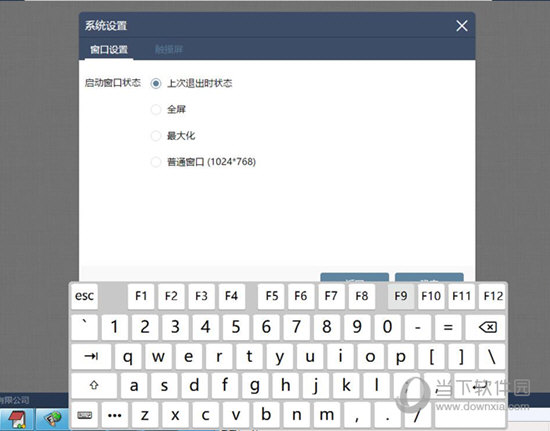The width and height of the screenshot is (550, 431).
Task: Tap the equals key
Action: 448,327
